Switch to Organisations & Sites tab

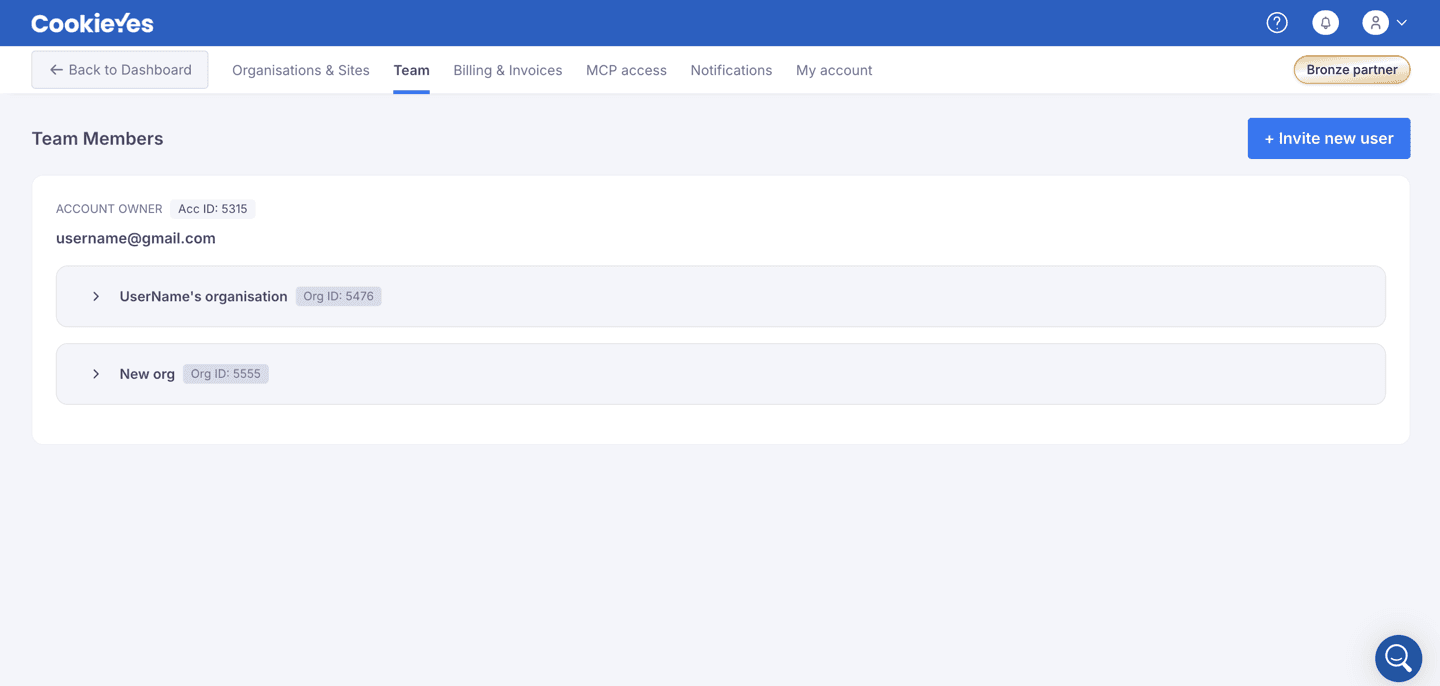click(301, 70)
